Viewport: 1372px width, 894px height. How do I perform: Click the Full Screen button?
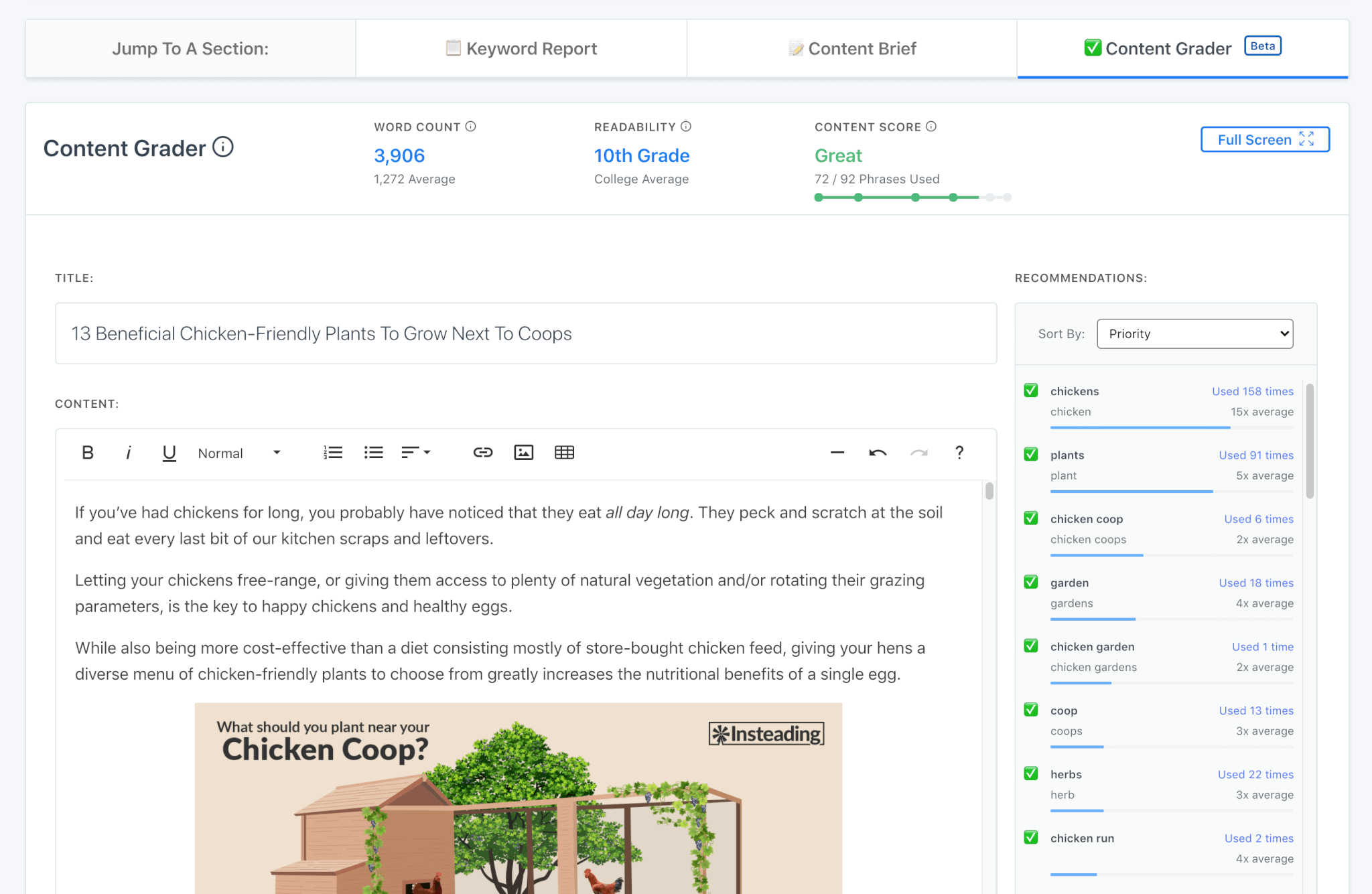pos(1264,139)
